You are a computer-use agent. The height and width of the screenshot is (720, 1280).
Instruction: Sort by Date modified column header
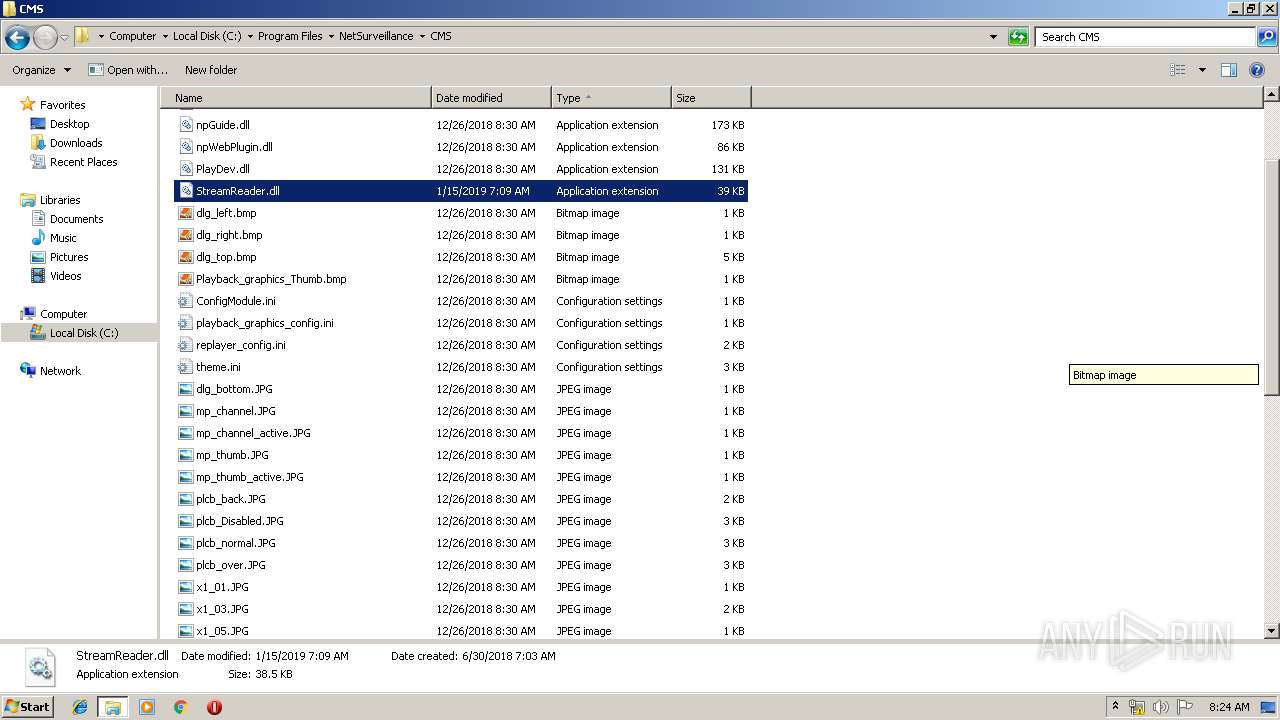[491, 98]
